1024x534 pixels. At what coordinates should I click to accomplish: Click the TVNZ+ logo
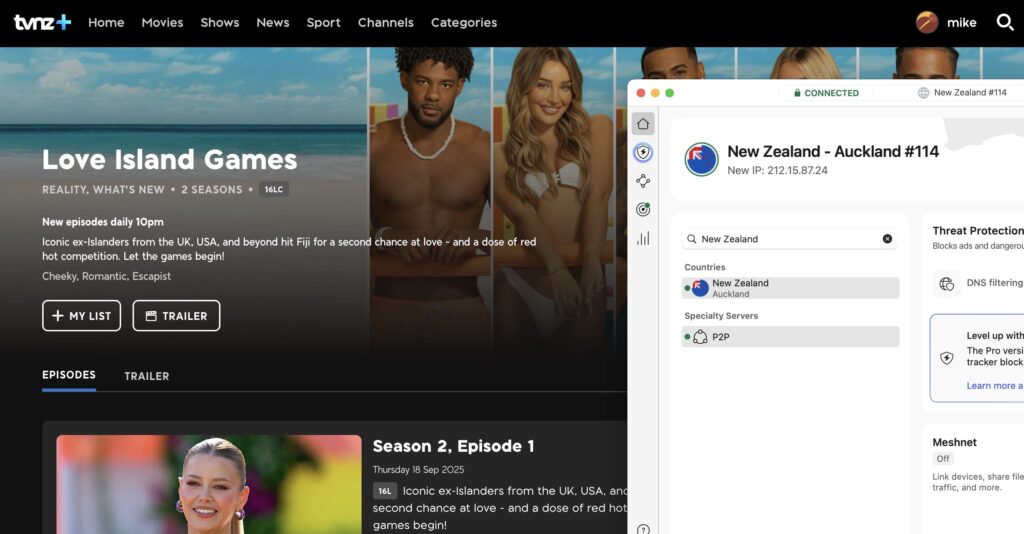pyautogui.click(x=42, y=22)
